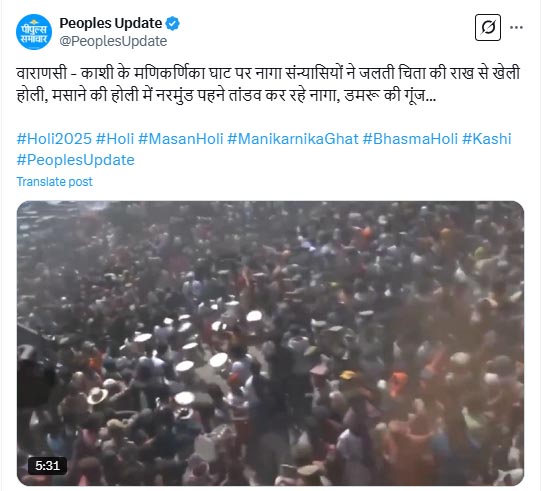Click Translate post
Screen dimensions: 541x491
point(55,182)
